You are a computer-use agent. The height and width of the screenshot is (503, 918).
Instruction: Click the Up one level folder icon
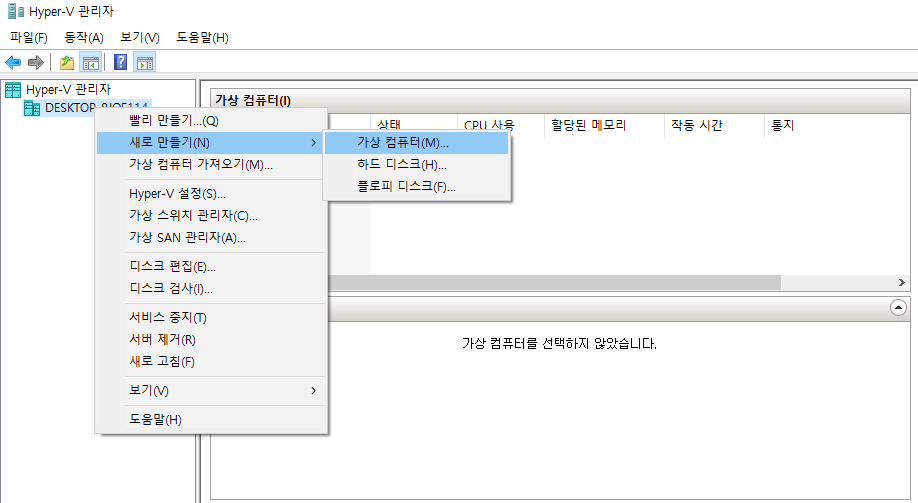[x=67, y=62]
